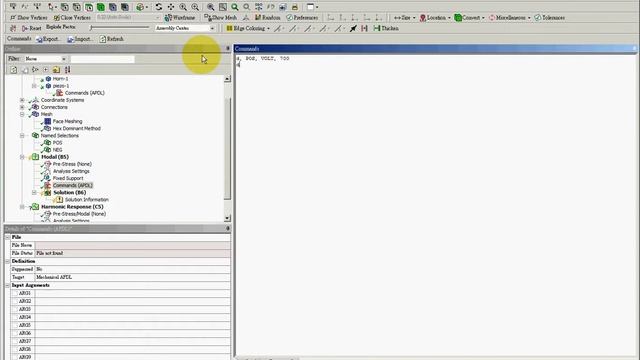
Task: Click the Thicken edge display button
Action: click(x=386, y=28)
